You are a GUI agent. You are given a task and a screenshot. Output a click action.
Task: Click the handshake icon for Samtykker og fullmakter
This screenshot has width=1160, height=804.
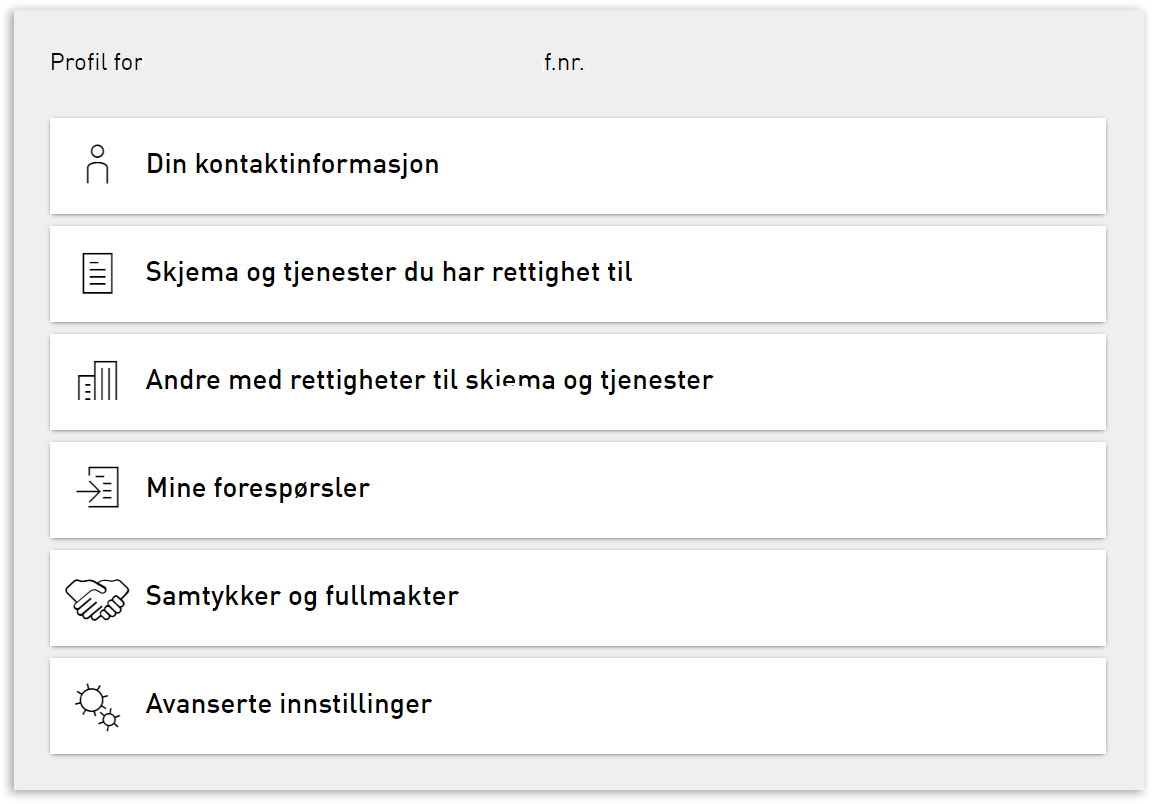(x=97, y=597)
